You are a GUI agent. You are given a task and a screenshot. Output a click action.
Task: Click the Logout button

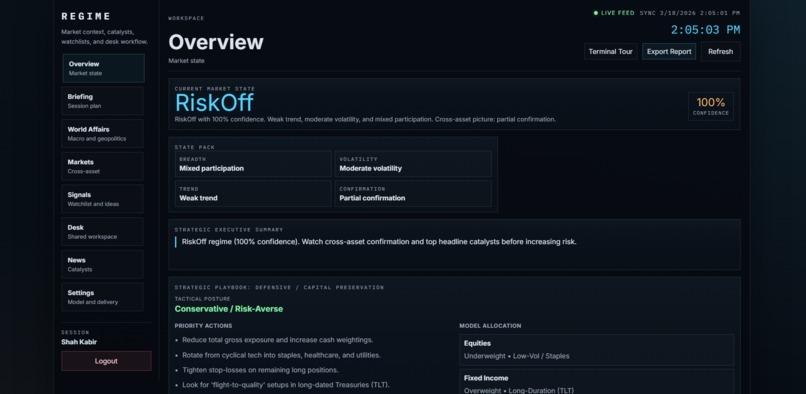(x=106, y=361)
